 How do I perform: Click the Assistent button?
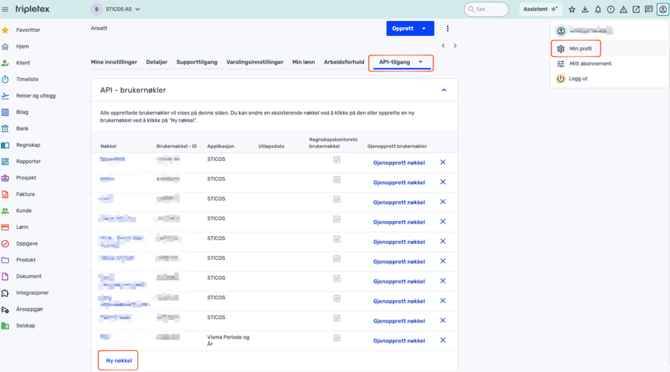point(540,9)
